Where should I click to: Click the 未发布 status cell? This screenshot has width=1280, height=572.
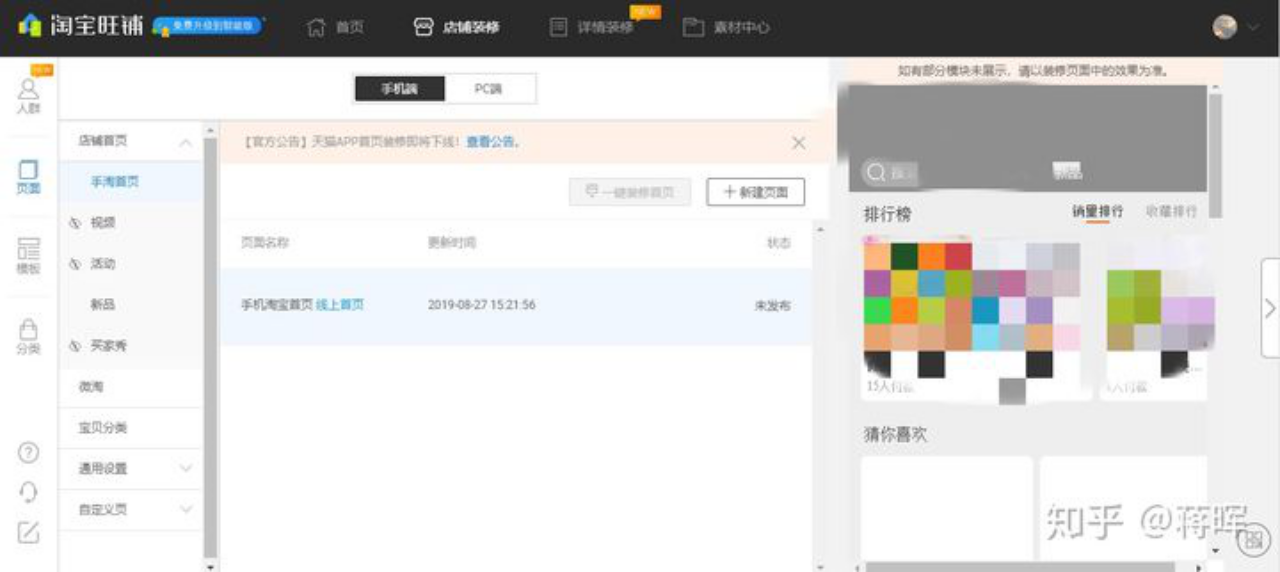(772, 305)
